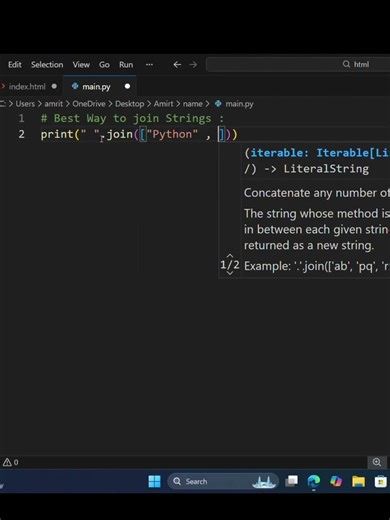
Task: Click the command center search box
Action: point(298,64)
